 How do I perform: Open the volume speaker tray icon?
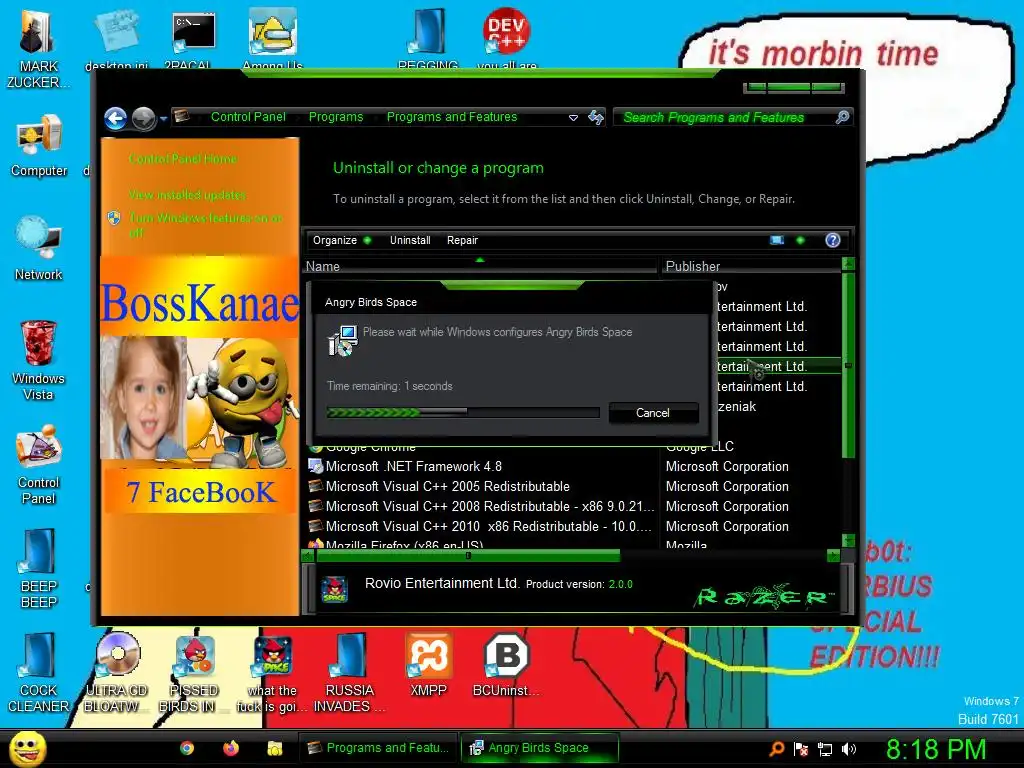click(x=849, y=749)
